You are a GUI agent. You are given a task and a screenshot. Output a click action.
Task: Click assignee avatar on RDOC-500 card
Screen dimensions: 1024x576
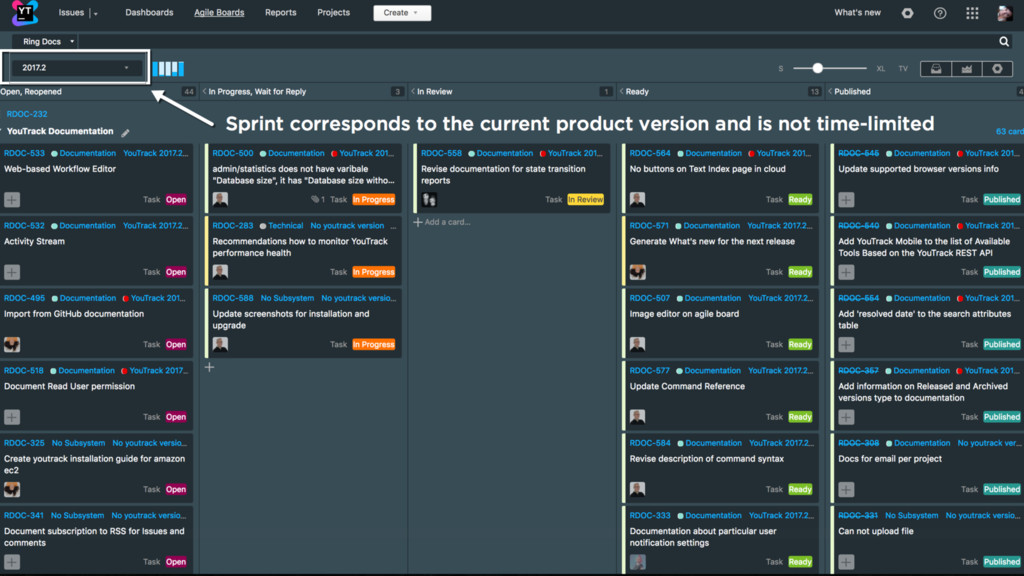[220, 199]
